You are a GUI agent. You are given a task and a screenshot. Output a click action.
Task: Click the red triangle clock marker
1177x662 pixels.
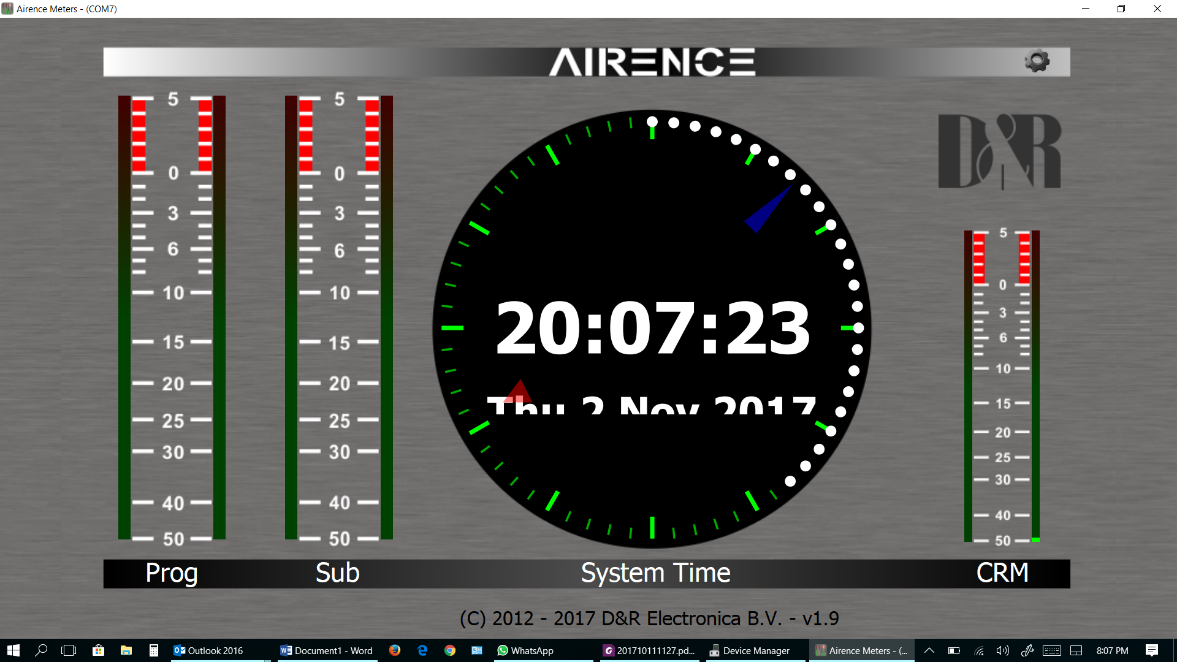518,389
